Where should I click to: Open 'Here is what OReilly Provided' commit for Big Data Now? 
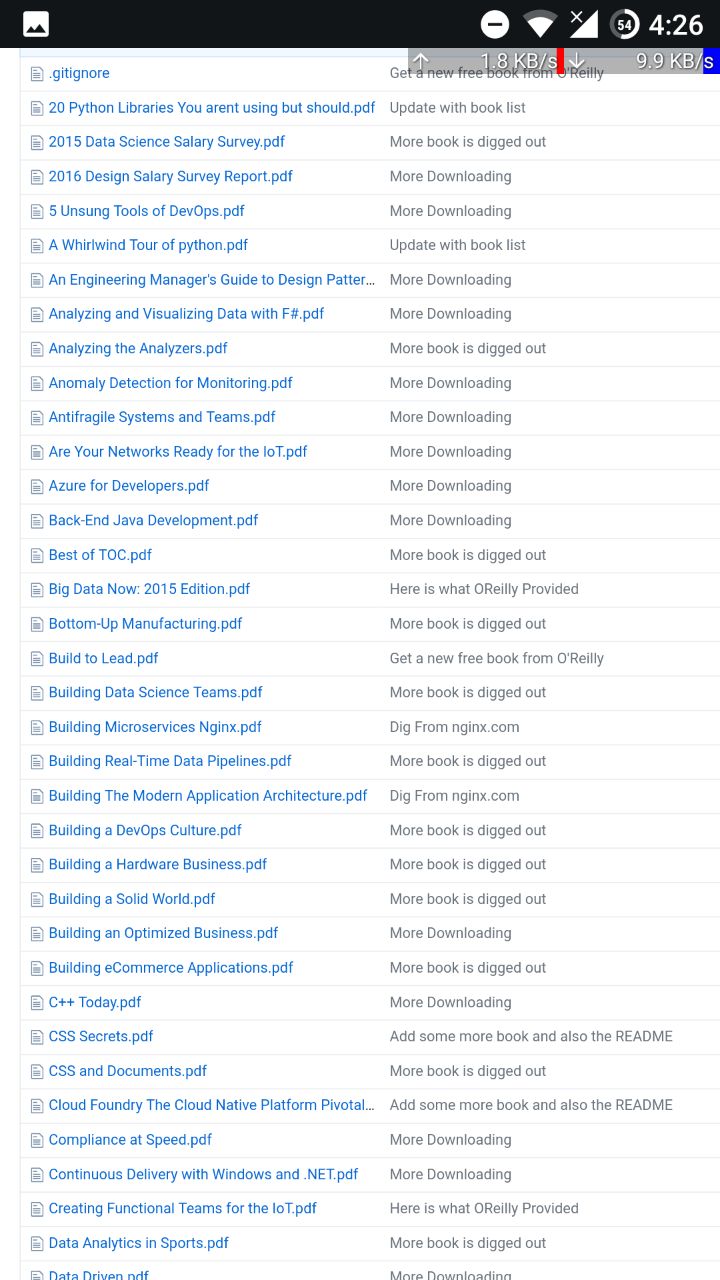pos(484,589)
